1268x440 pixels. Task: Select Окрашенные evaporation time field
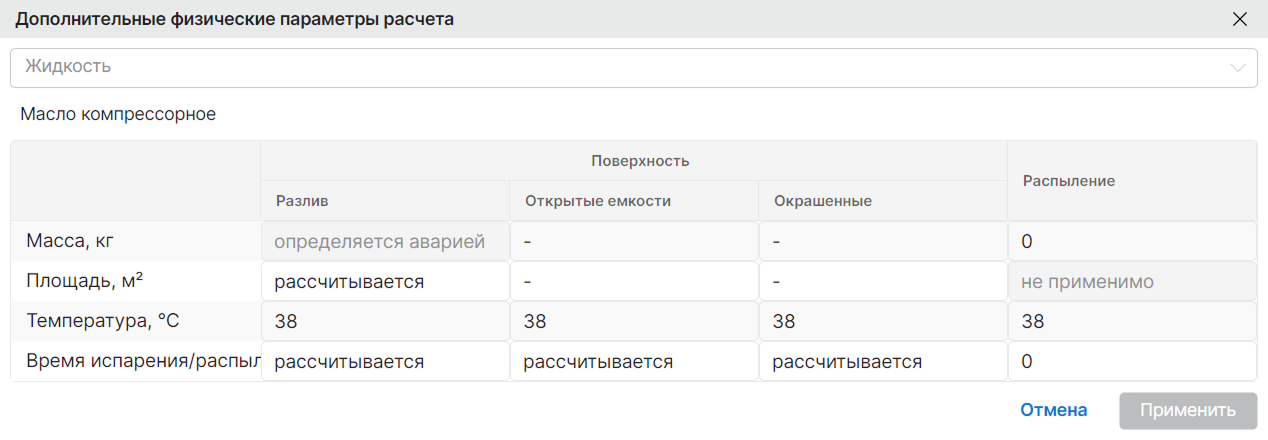[883, 361]
